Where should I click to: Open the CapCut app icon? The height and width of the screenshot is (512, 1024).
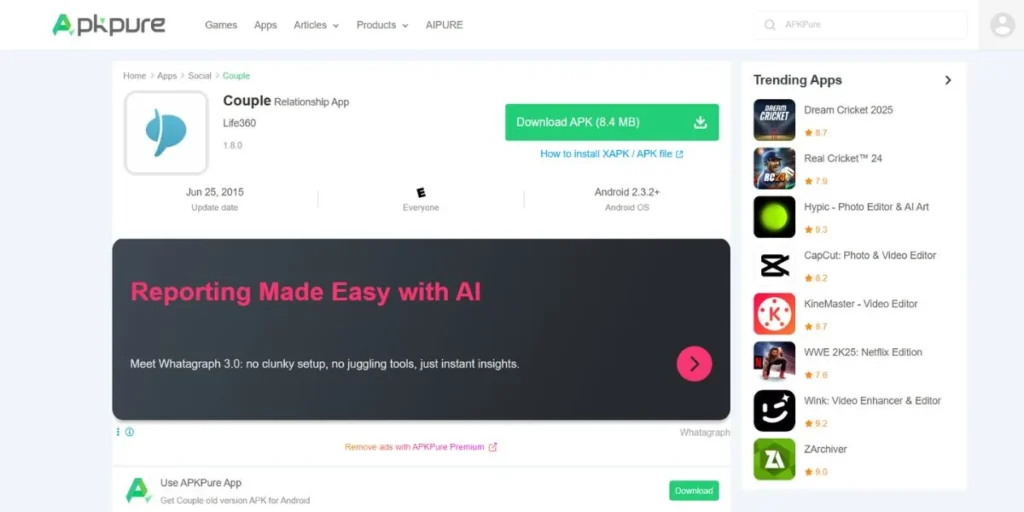coord(774,265)
